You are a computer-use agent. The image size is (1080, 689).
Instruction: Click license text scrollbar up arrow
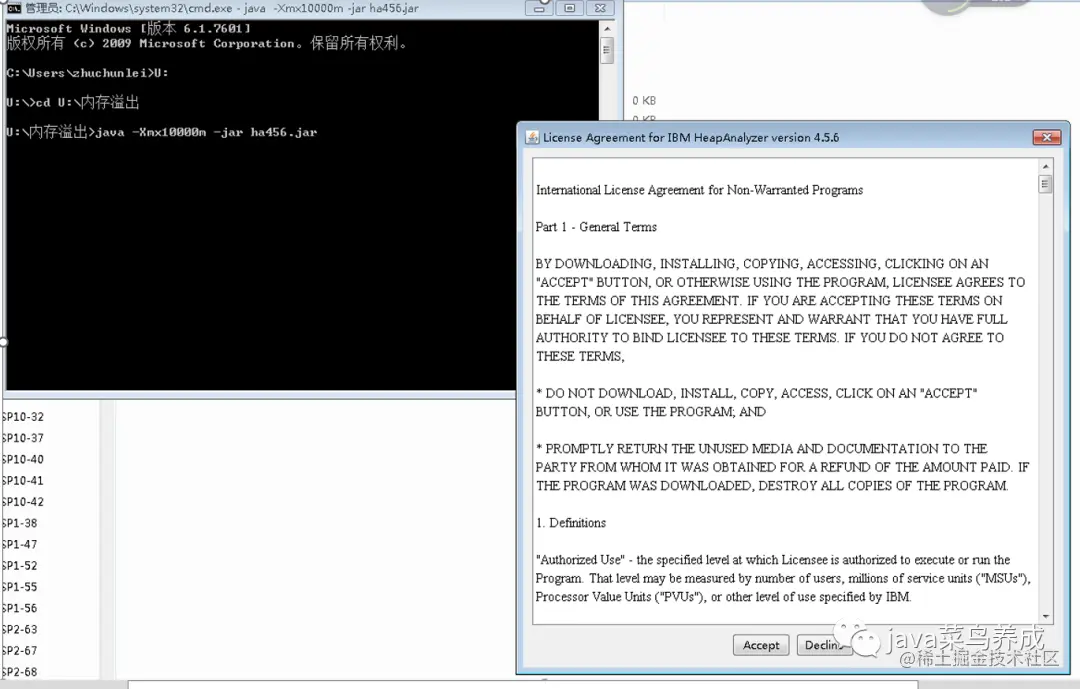pyautogui.click(x=1046, y=167)
